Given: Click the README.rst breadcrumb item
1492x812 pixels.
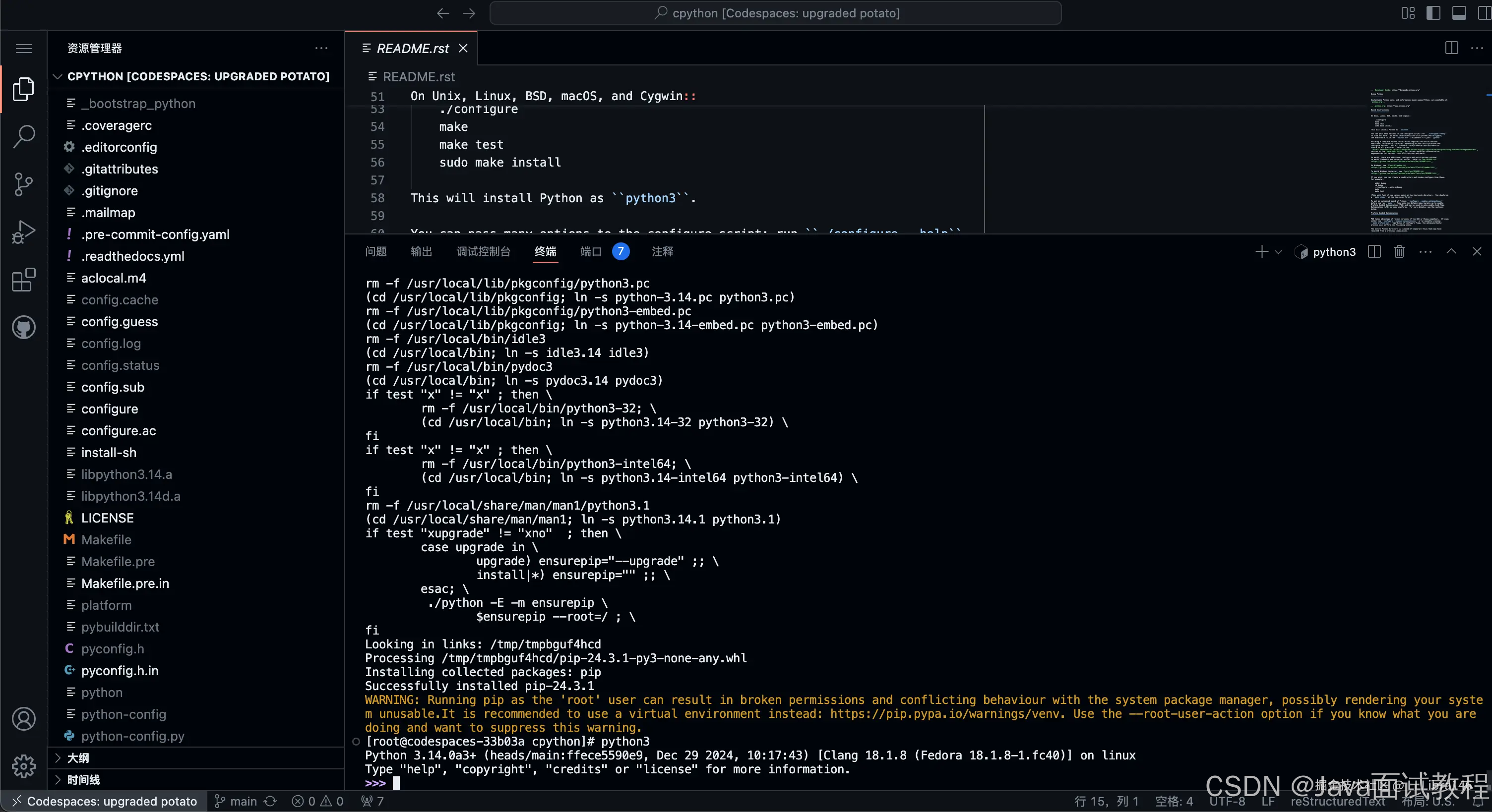Looking at the screenshot, I should click(412, 76).
